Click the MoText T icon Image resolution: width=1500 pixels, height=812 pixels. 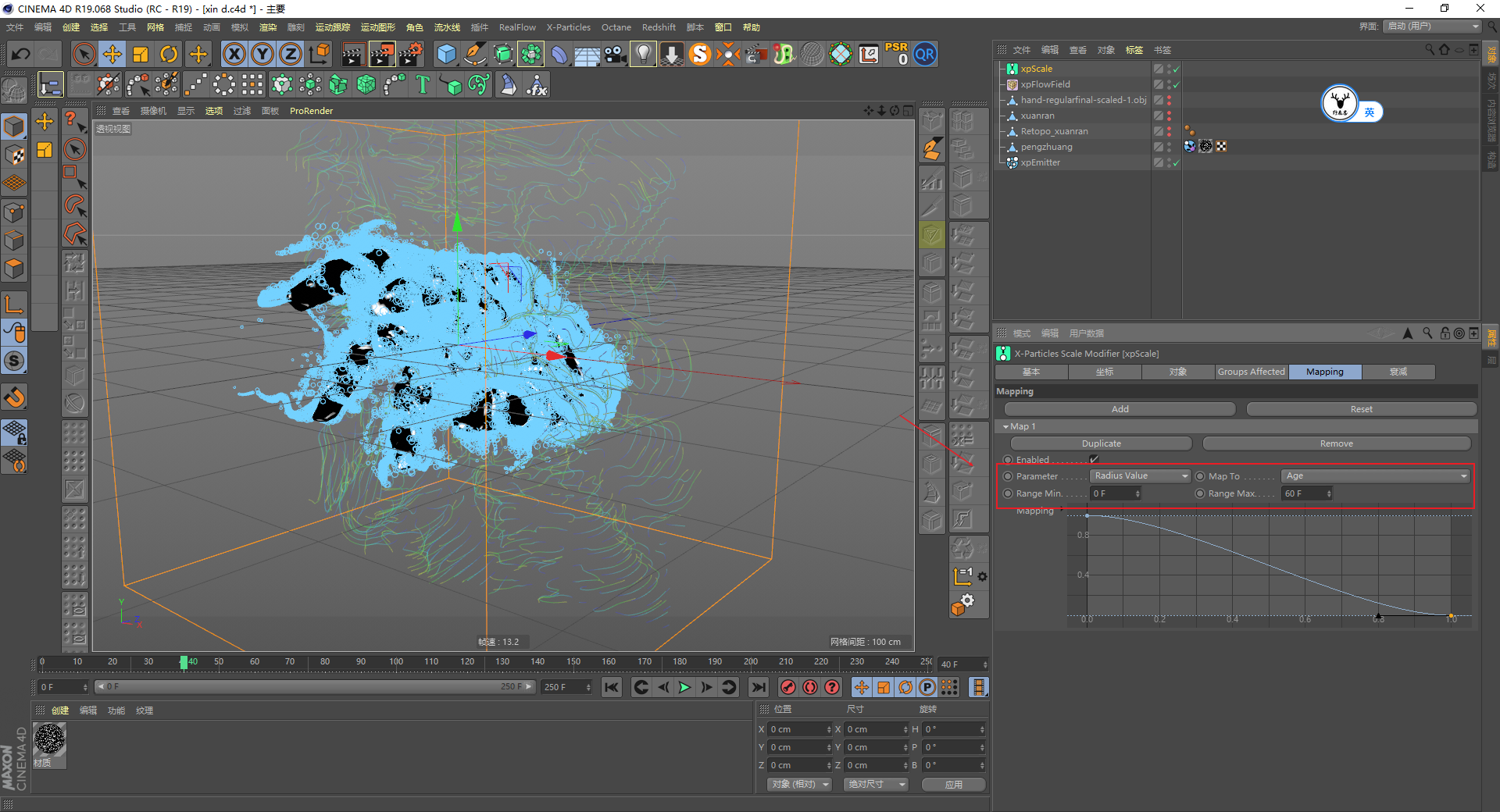(x=423, y=84)
